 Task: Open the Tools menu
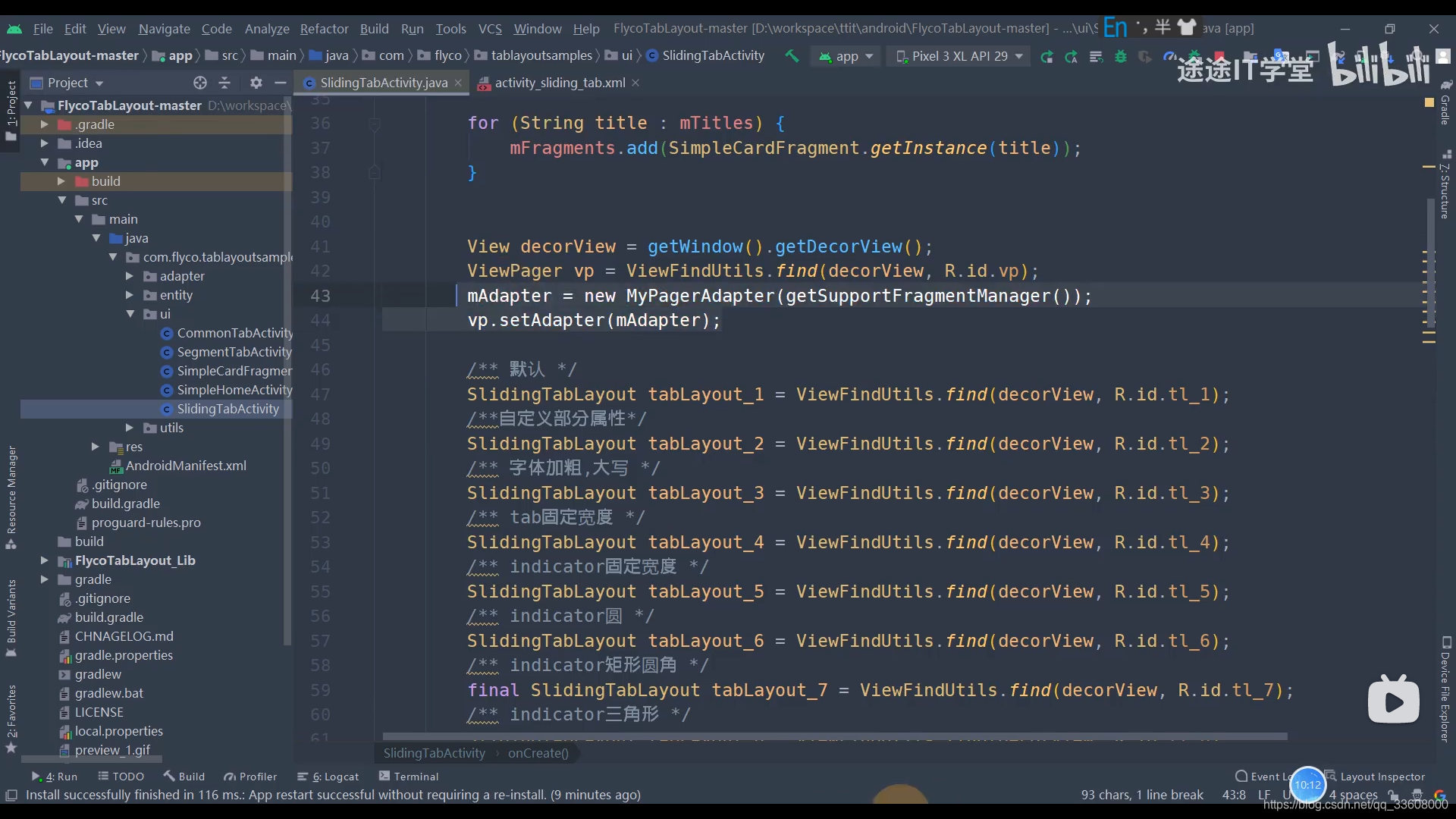450,29
